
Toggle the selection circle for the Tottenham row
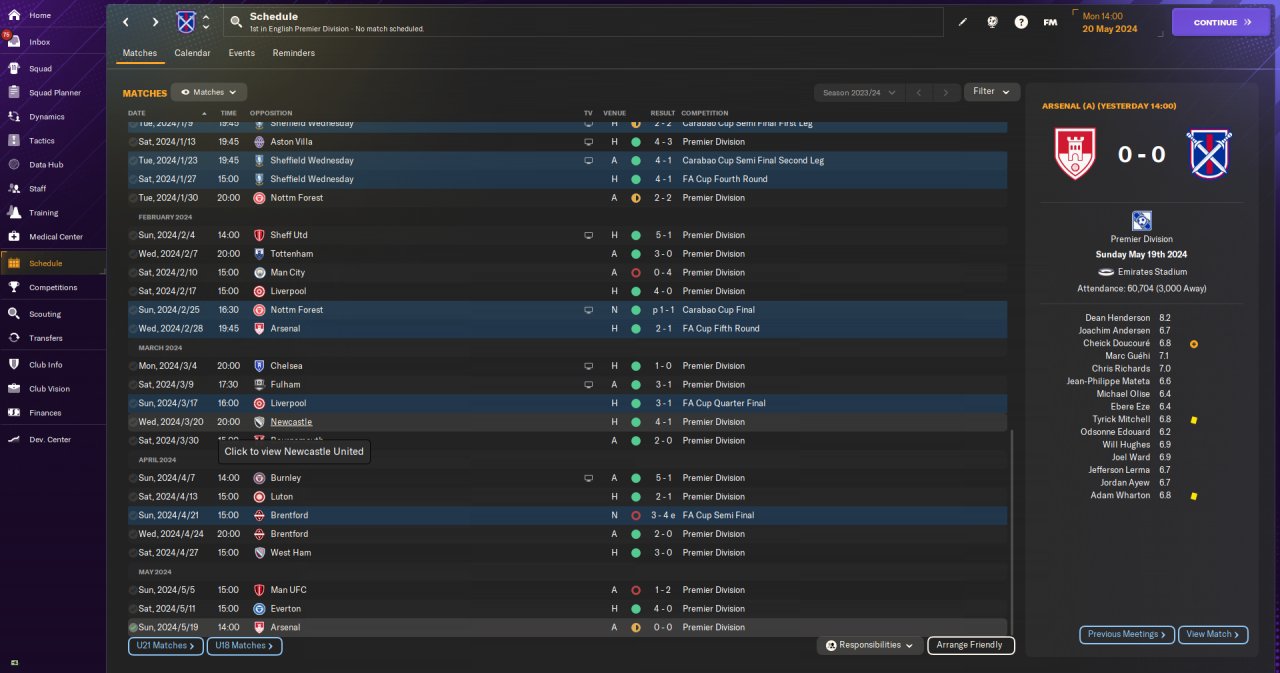pyautogui.click(x=133, y=254)
